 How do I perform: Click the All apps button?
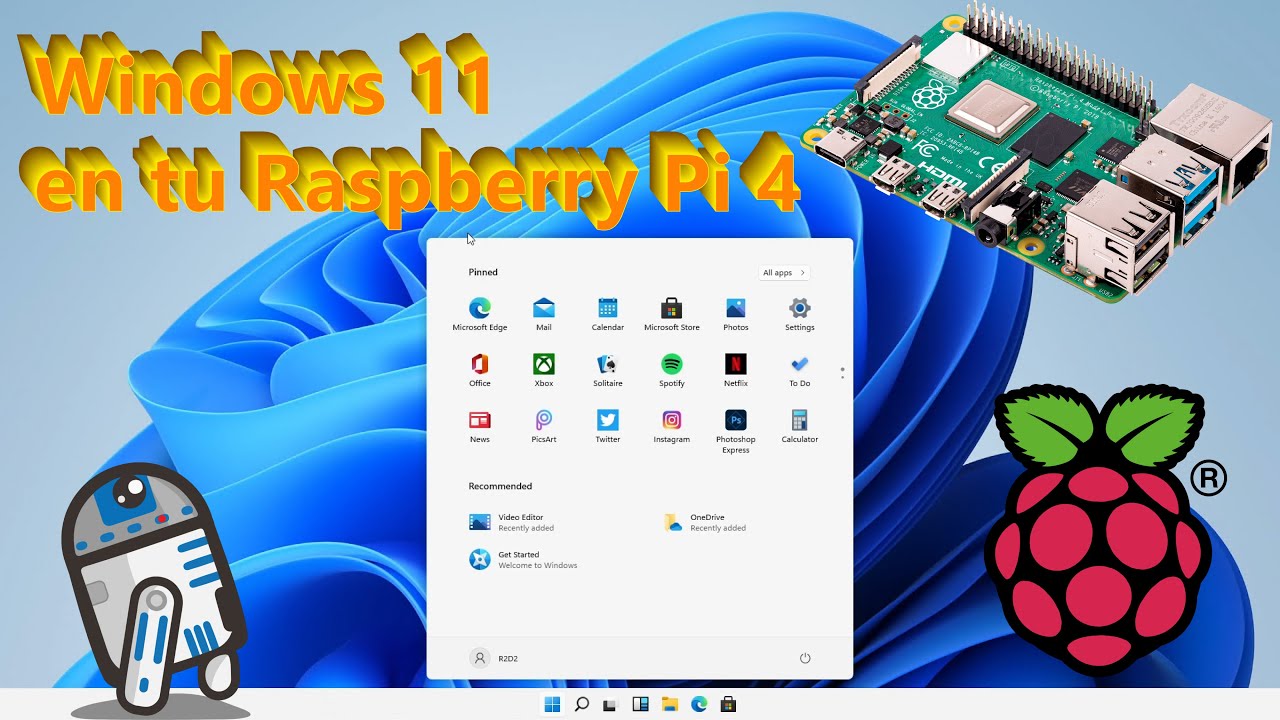784,272
